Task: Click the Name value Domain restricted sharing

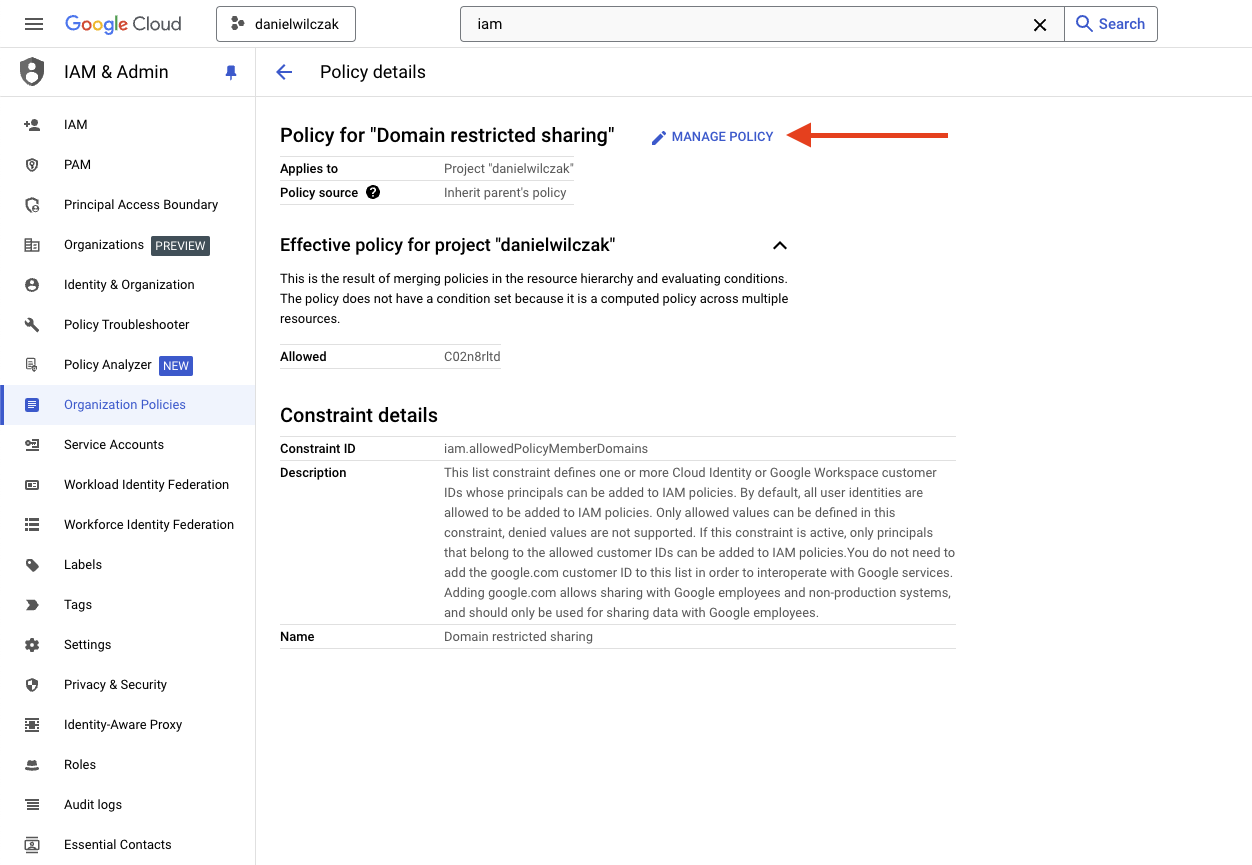Action: coord(518,637)
